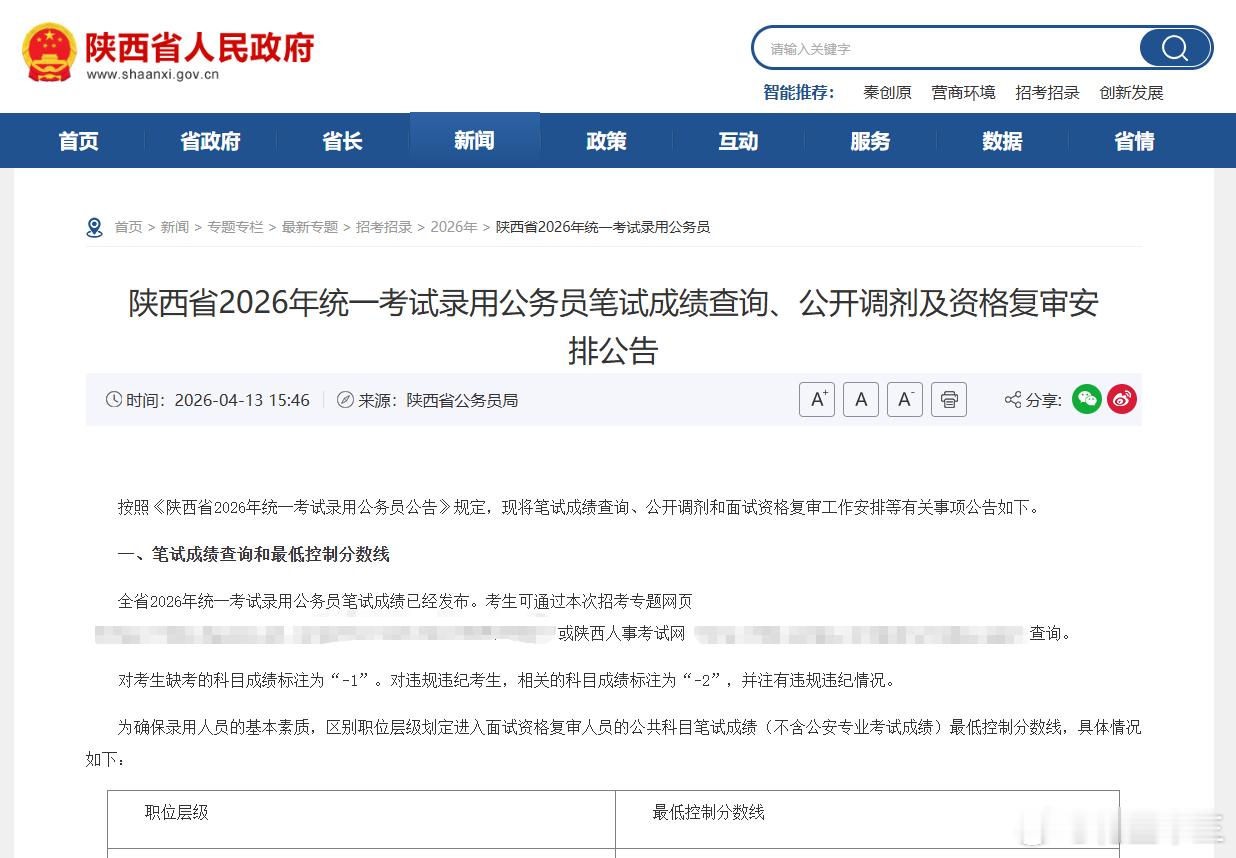Image resolution: width=1236 pixels, height=858 pixels.
Task: Open the 服务 menu item
Action: pos(870,141)
